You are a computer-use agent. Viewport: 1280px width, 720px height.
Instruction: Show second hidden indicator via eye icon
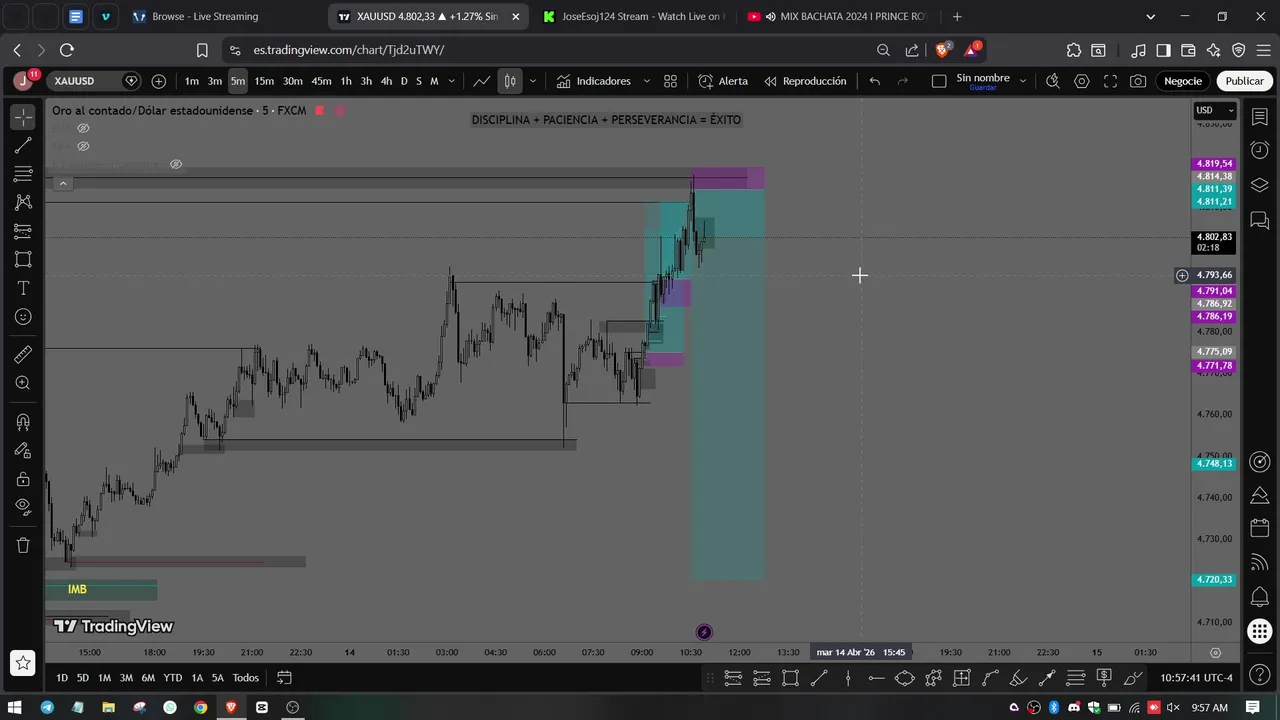83,146
